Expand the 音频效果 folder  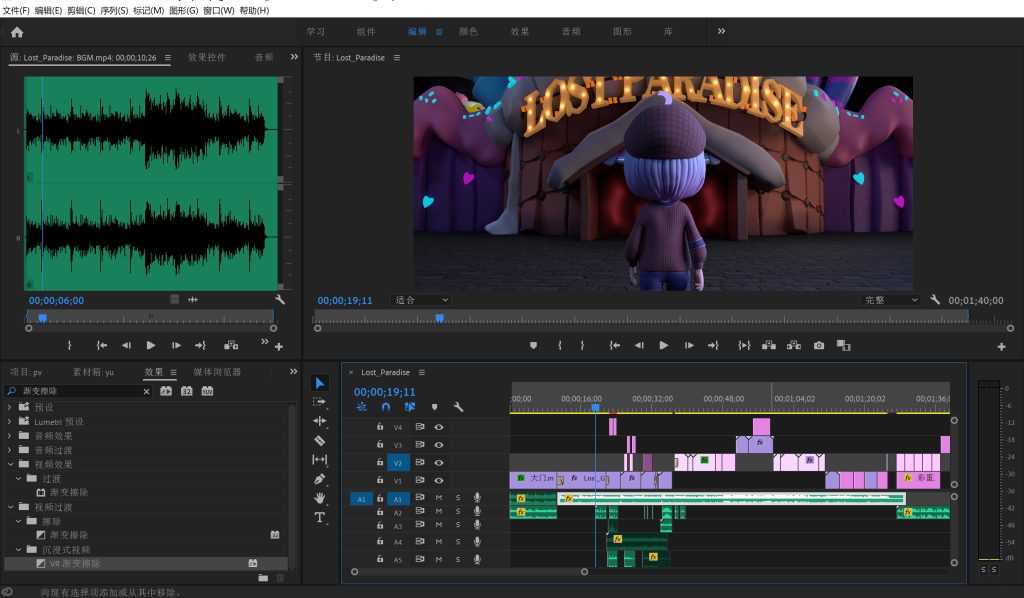coord(9,435)
